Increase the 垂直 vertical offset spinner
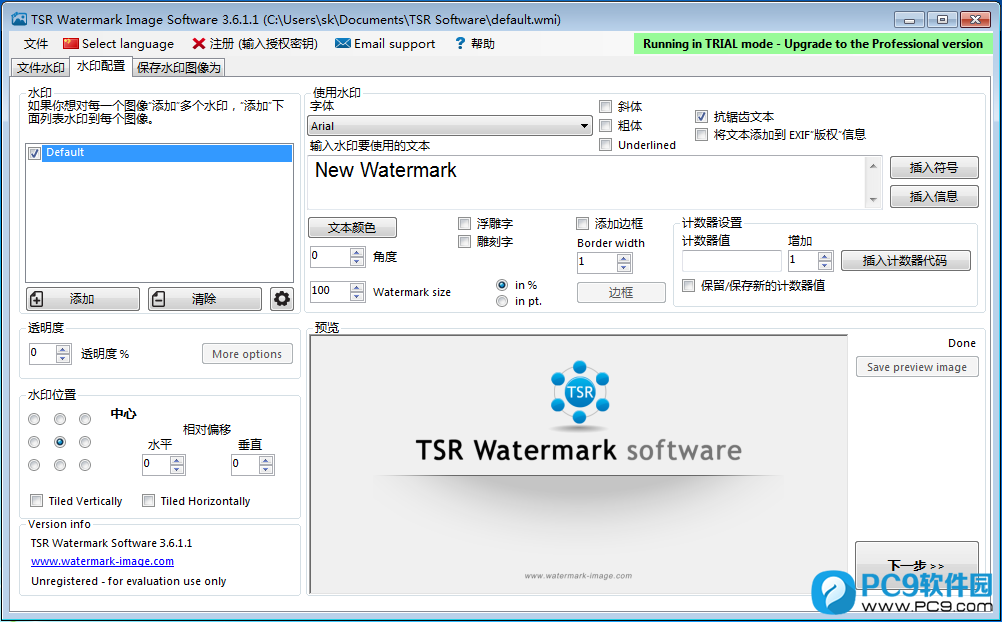Viewport: 1002px width, 622px height. 266,461
